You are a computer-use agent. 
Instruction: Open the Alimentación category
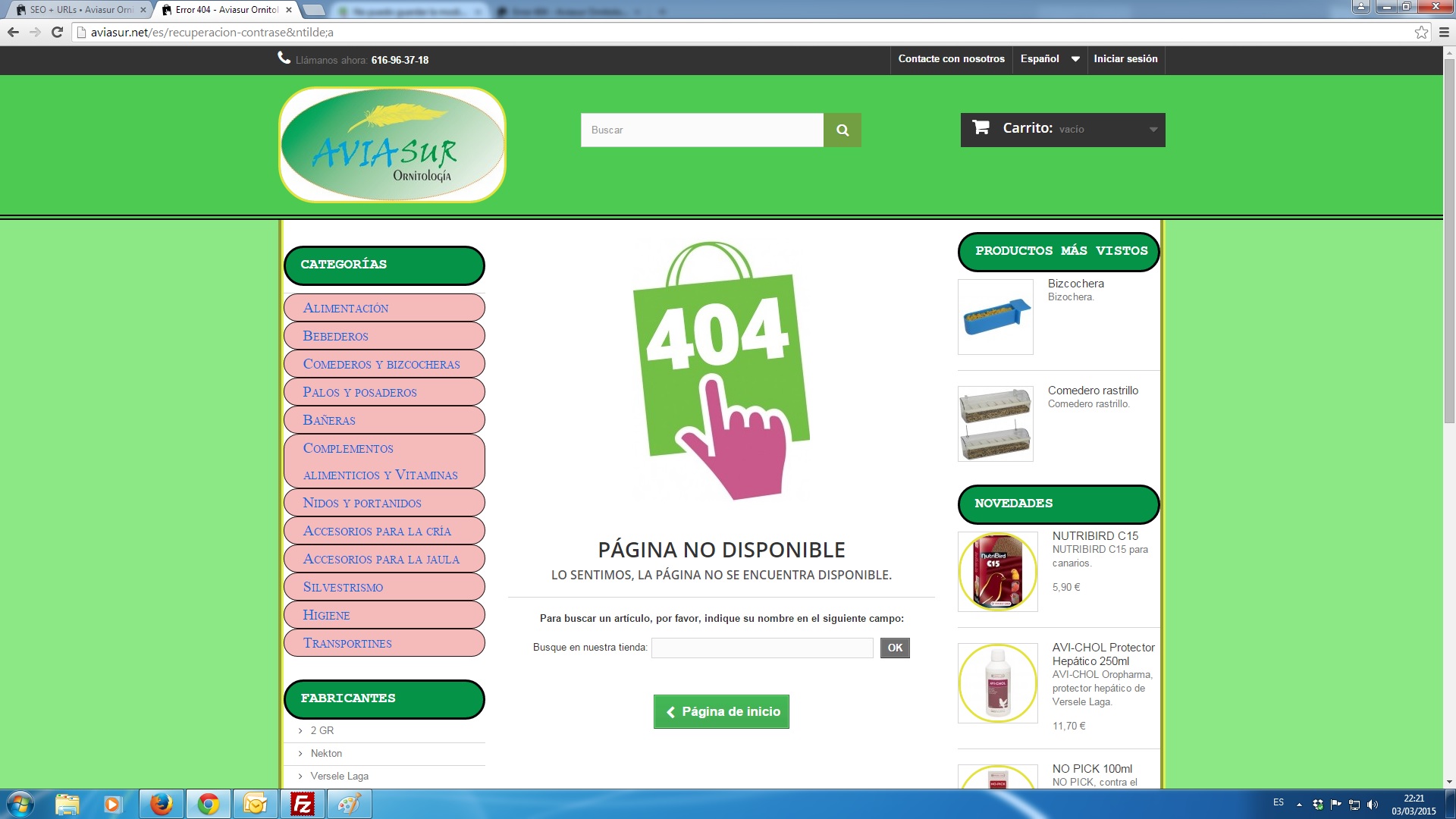(346, 308)
